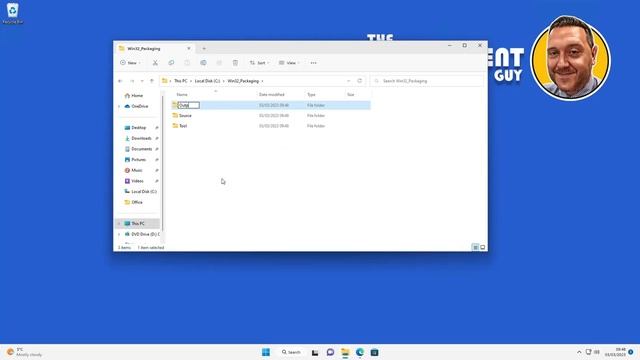Open the View options dropdown
Viewport: 640px width, 360px height.
(289, 63)
